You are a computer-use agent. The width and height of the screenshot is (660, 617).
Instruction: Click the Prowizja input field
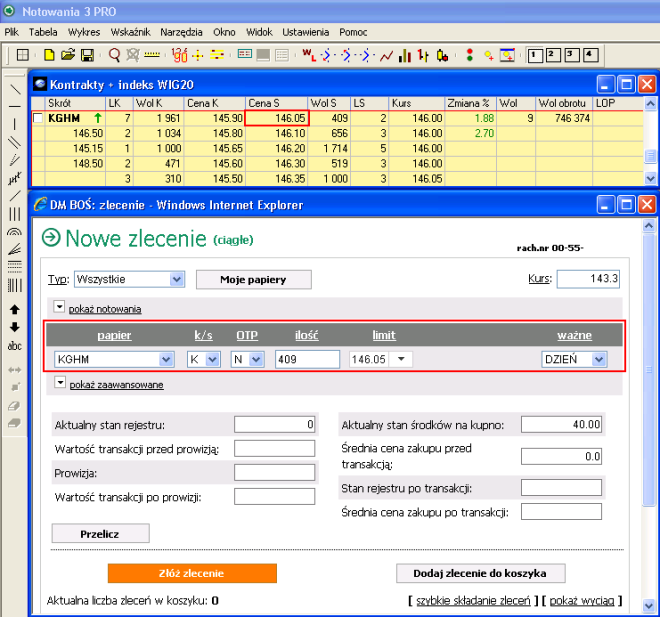coord(274,473)
